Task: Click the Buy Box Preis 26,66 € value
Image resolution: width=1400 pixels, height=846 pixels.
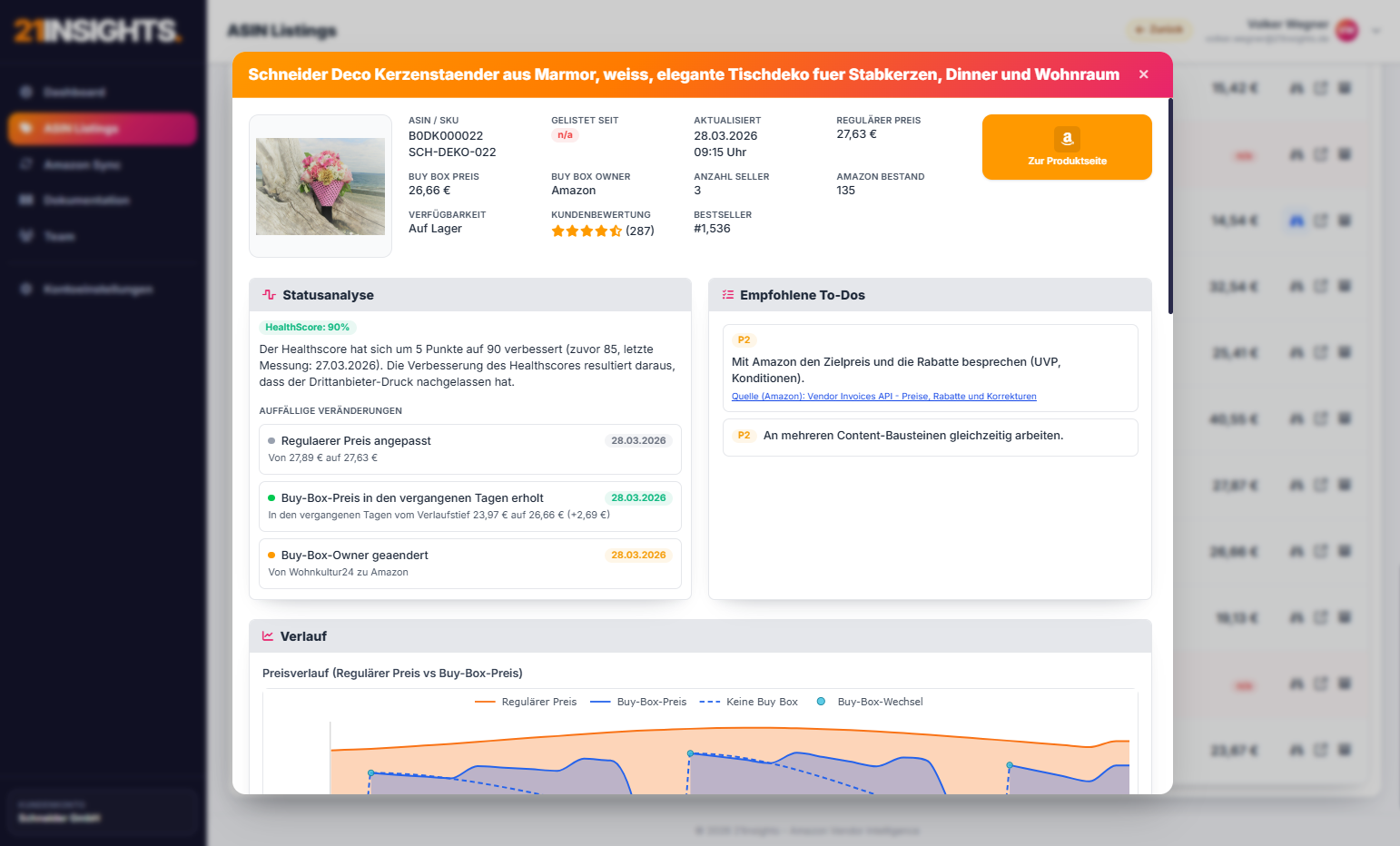Action: (x=429, y=191)
